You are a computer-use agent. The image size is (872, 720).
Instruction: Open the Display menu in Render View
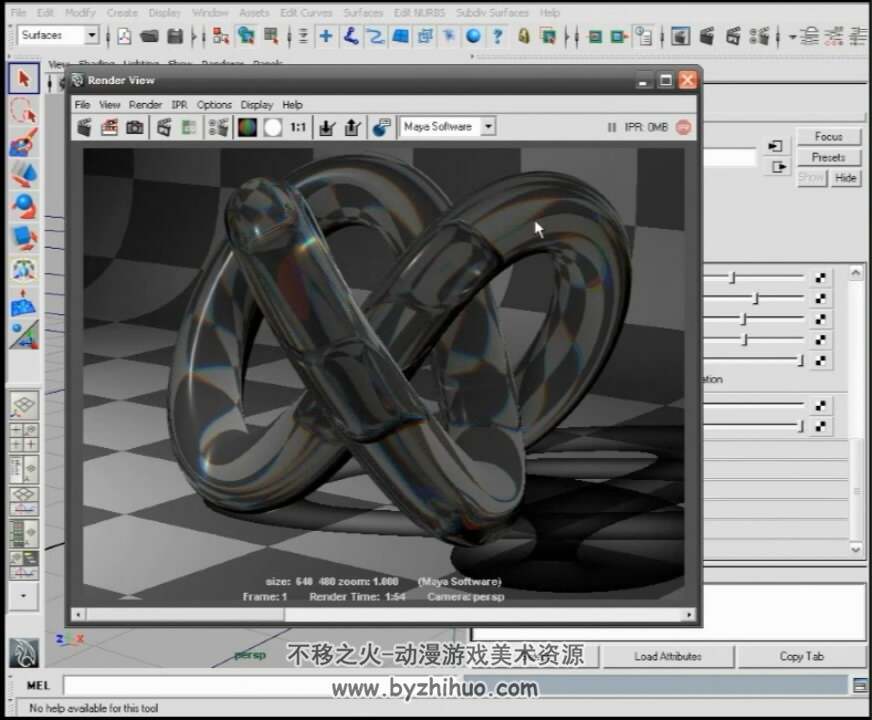[x=256, y=105]
